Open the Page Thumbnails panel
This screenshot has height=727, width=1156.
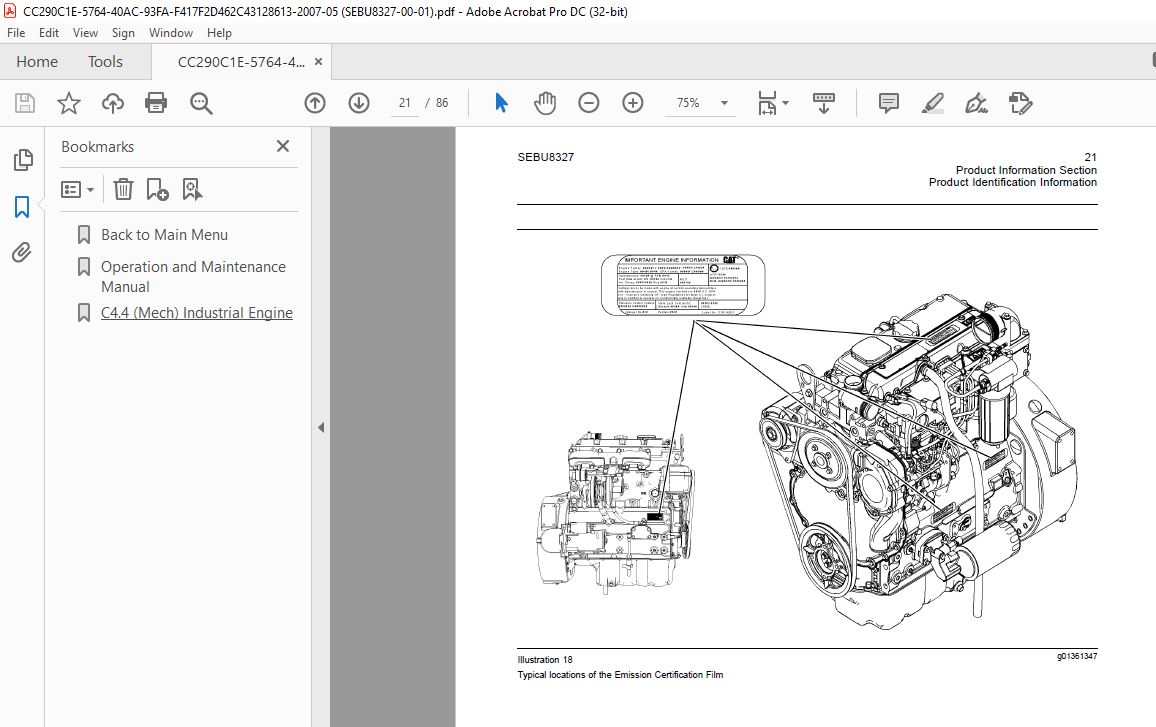coord(23,160)
